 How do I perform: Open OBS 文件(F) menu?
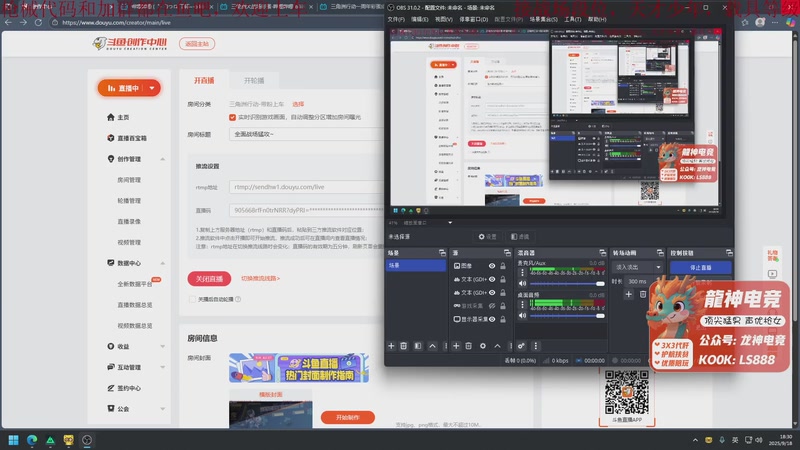[x=396, y=19]
